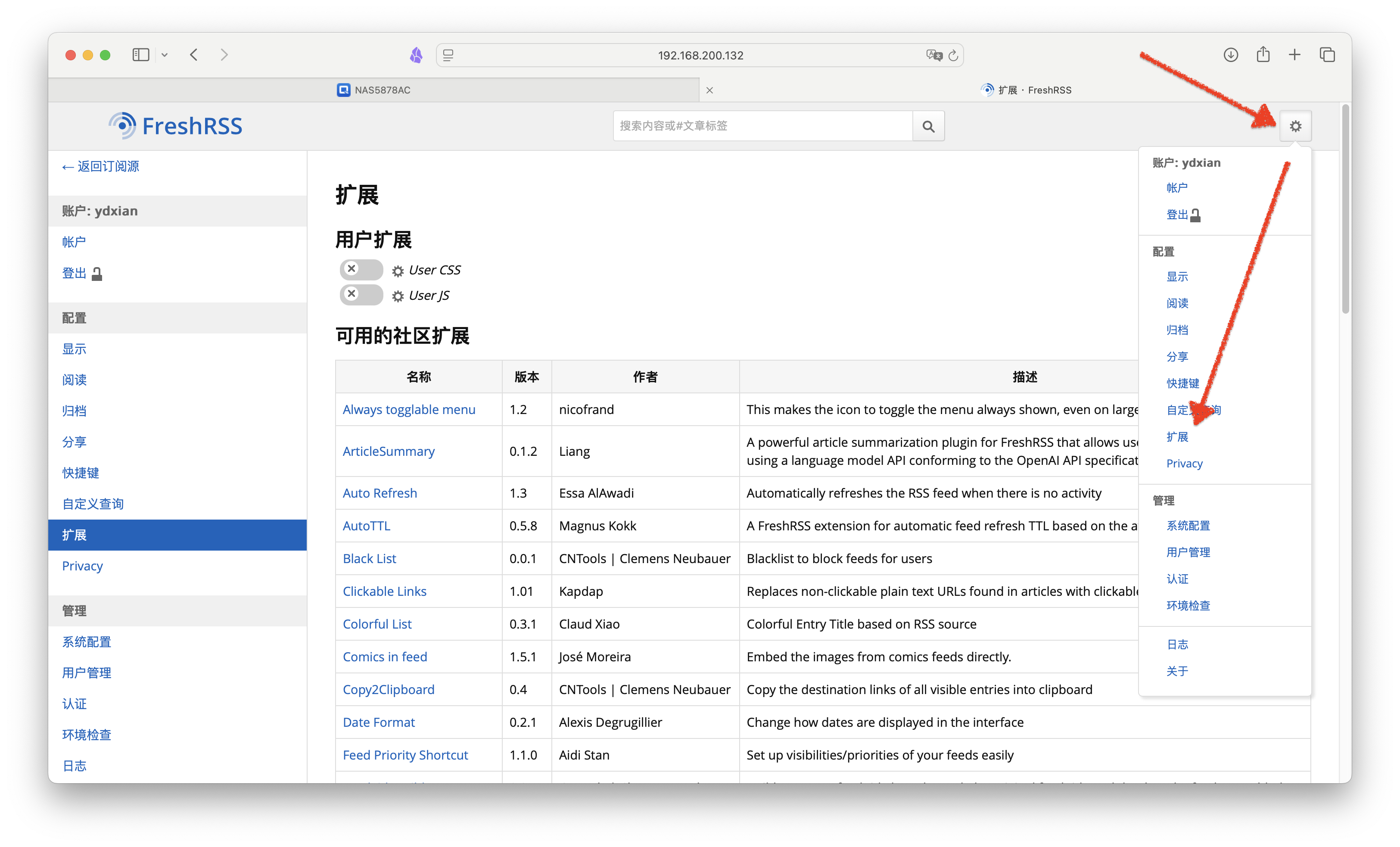Select highlighted 扩展 in left sidebar
Screen dimensions: 1400x847
(177, 535)
